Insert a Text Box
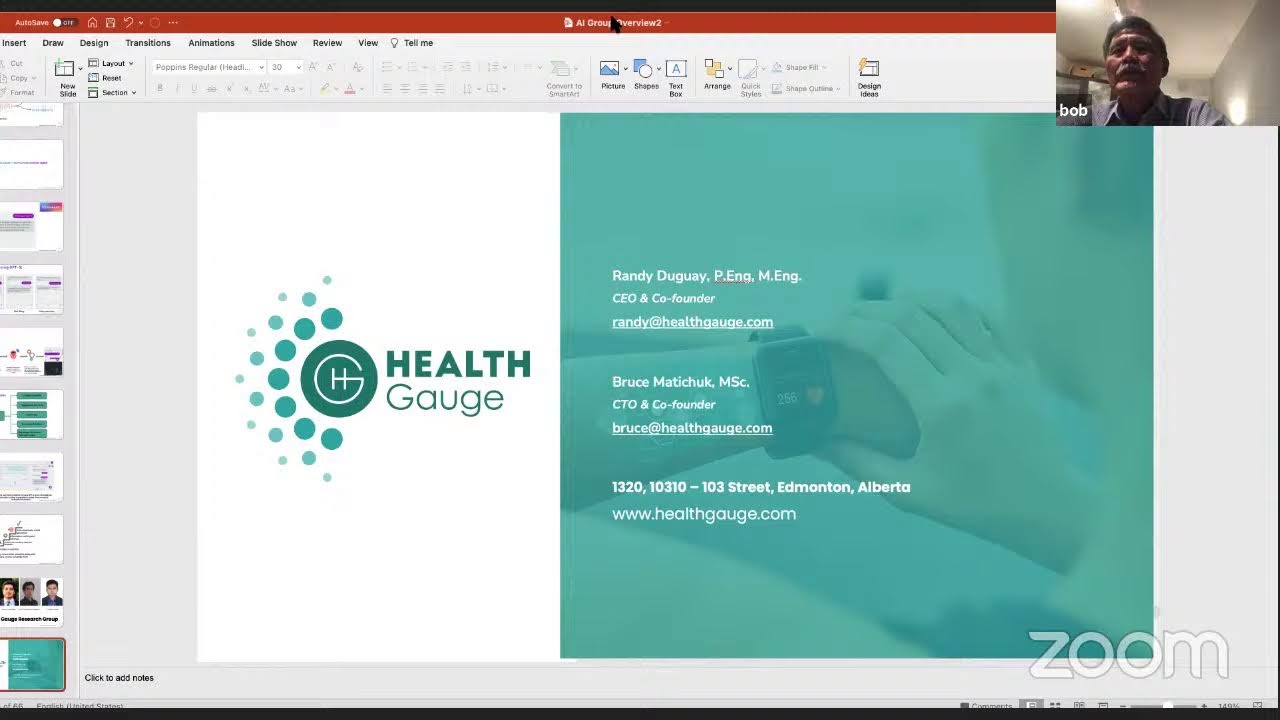 click(x=676, y=77)
